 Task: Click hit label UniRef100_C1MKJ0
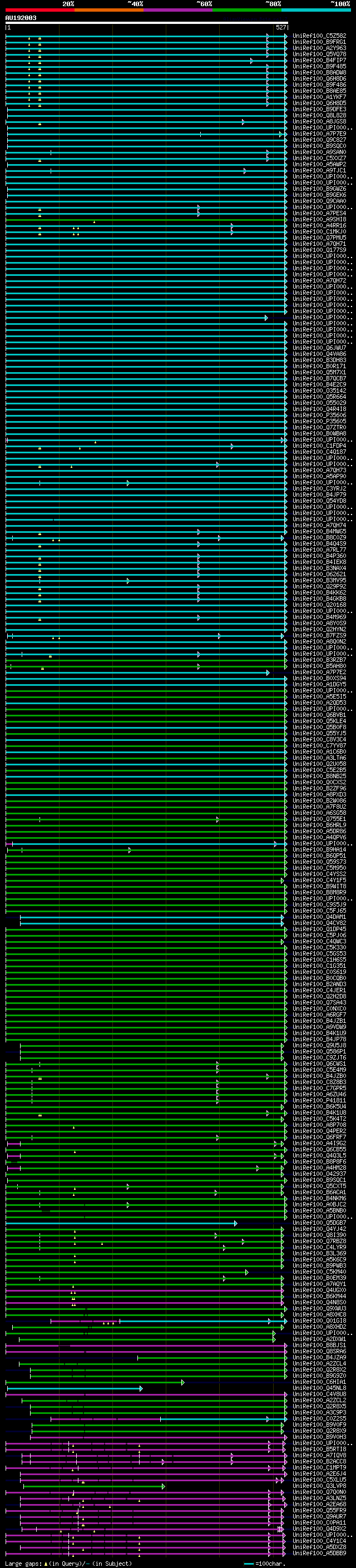pos(319,231)
